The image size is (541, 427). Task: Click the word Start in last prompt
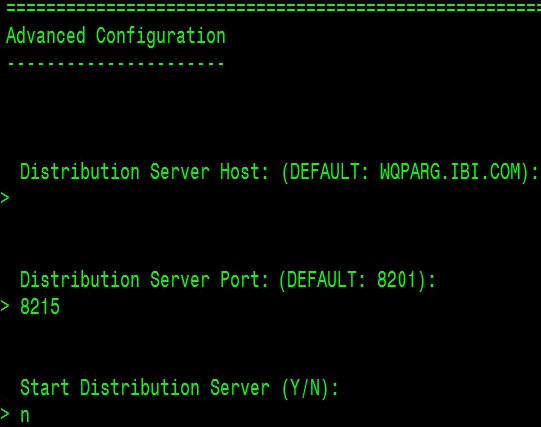(x=45, y=387)
